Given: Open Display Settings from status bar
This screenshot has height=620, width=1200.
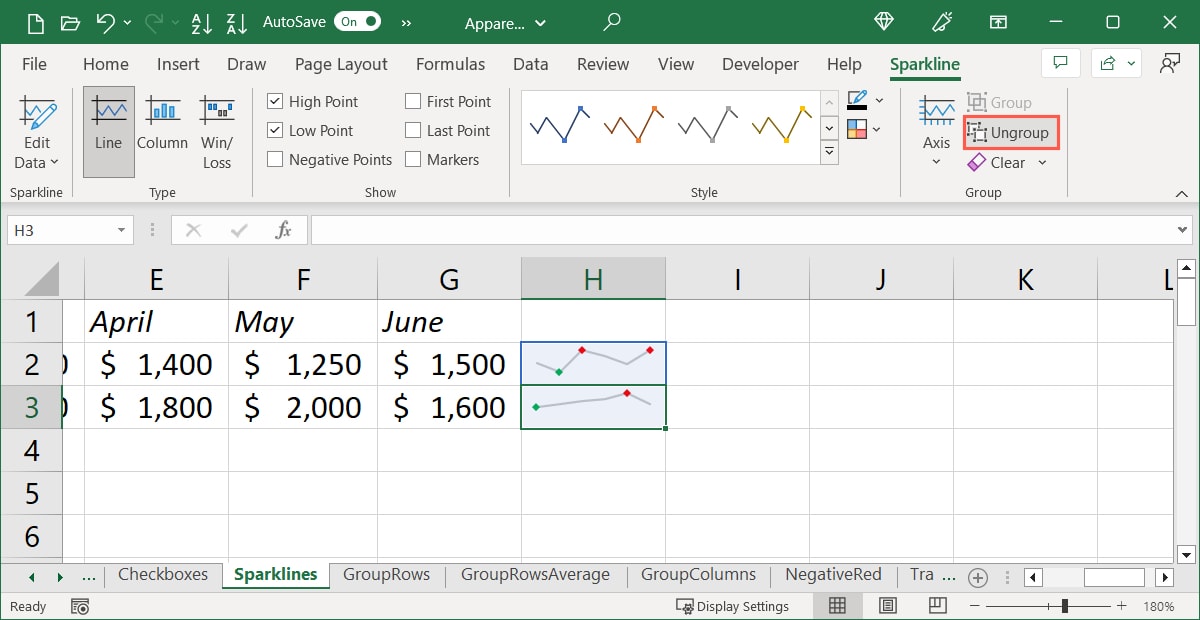Looking at the screenshot, I should pyautogui.click(x=733, y=605).
